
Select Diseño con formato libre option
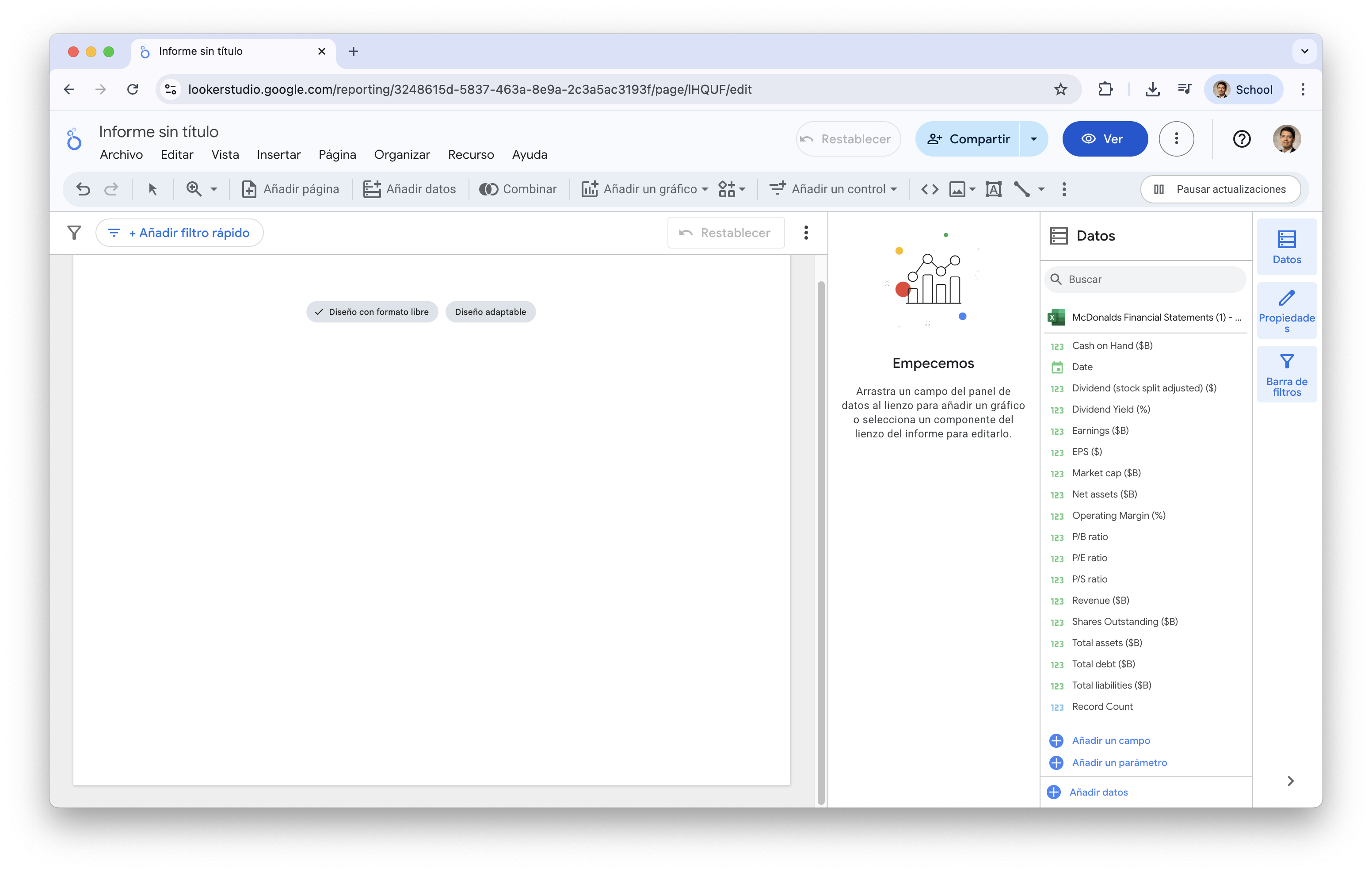tap(372, 312)
